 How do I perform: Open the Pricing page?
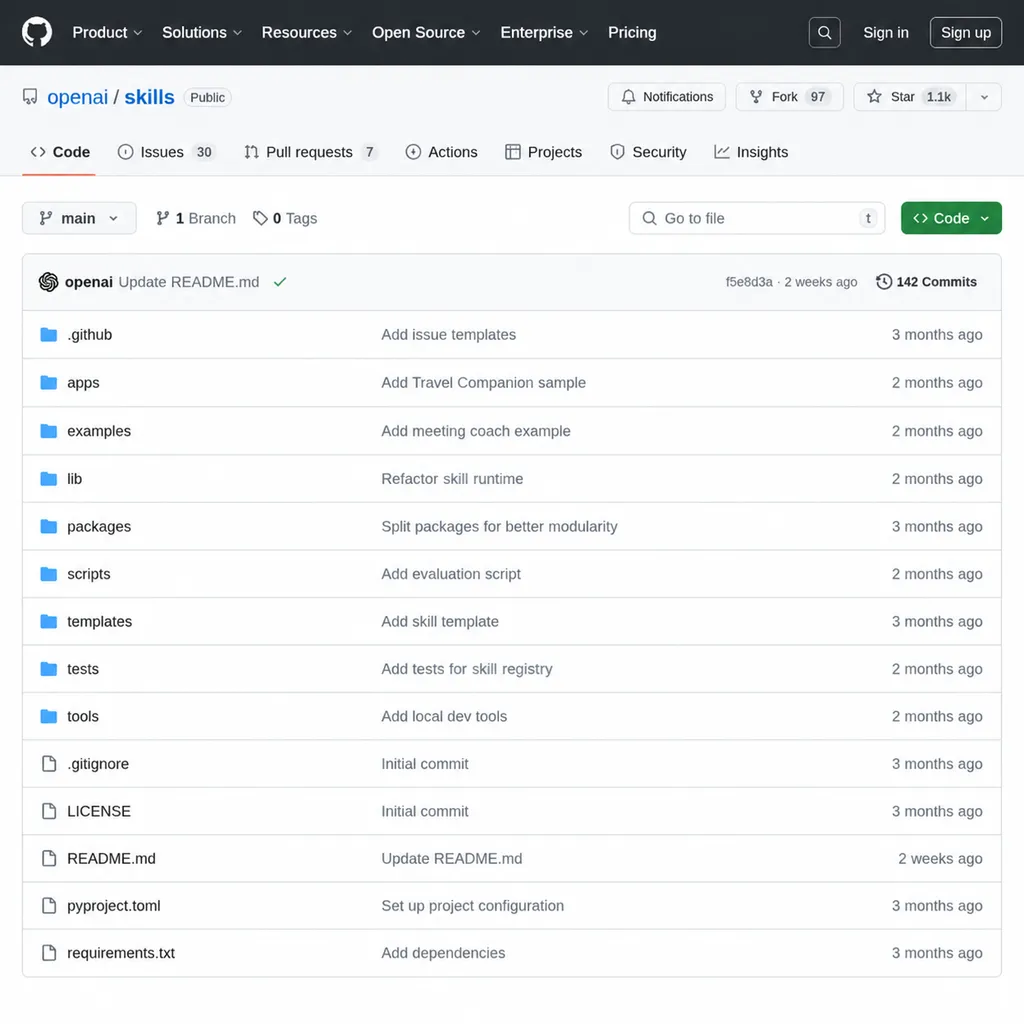[x=632, y=33]
